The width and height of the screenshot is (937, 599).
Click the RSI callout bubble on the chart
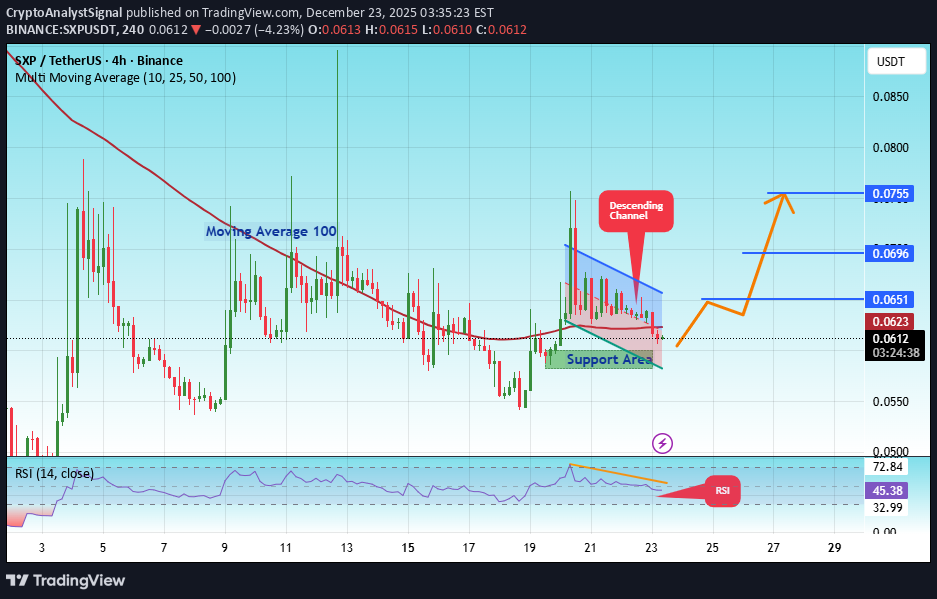723,491
